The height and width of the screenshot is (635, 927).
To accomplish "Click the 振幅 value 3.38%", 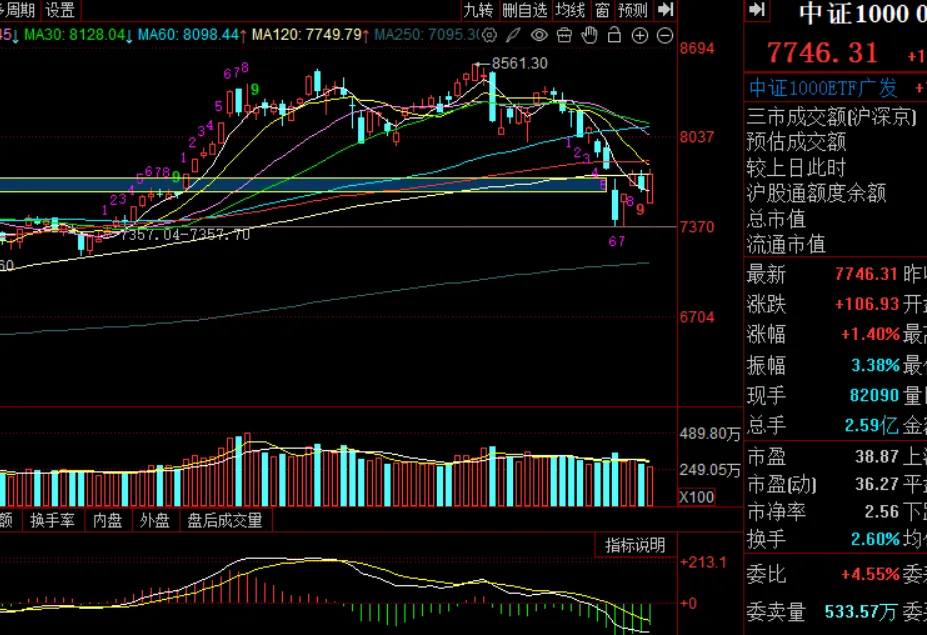I will click(875, 365).
